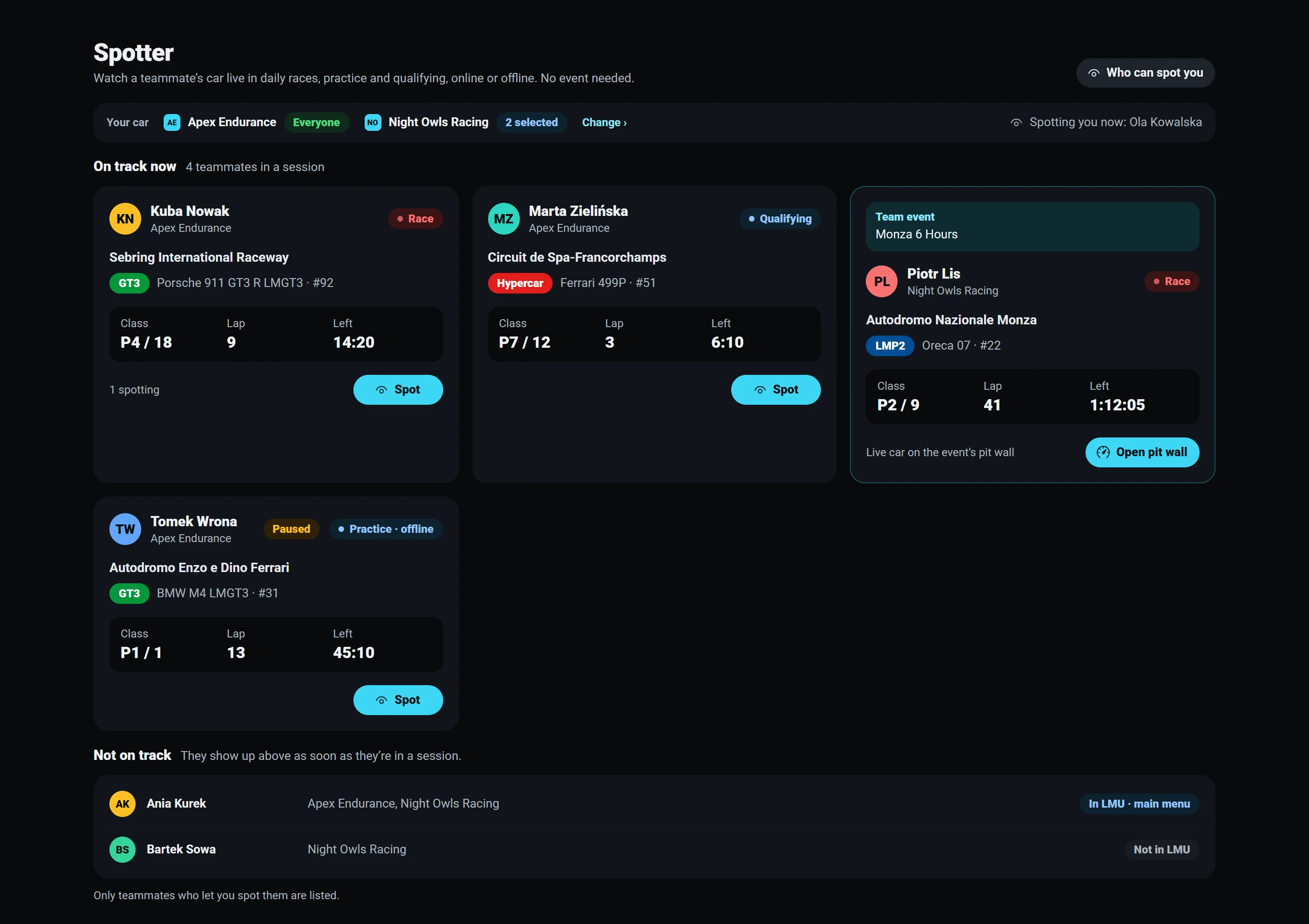Open pit wall for Piotr Lis
Screen dimensions: 1309x924
[x=1142, y=452]
